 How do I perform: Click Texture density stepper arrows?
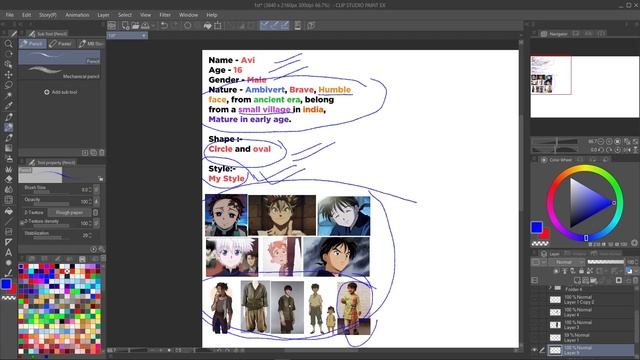[x=91, y=223]
